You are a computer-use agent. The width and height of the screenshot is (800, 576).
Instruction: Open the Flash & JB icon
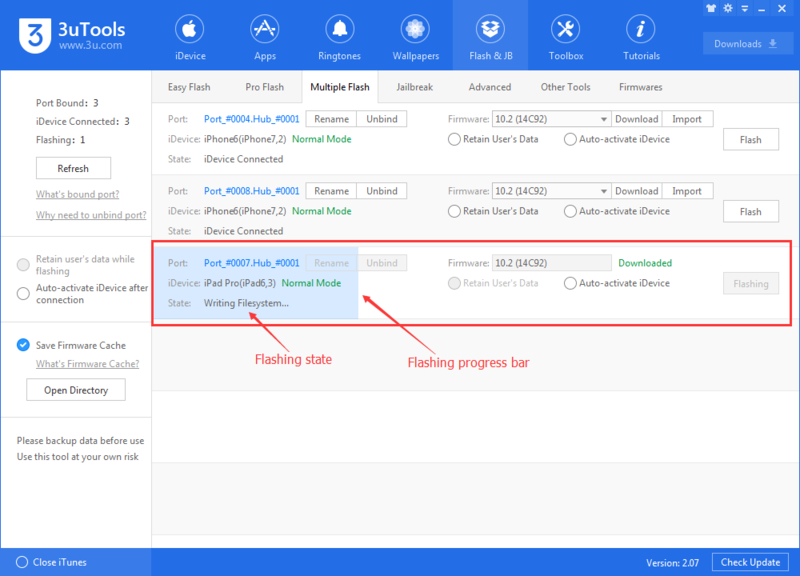click(x=490, y=29)
